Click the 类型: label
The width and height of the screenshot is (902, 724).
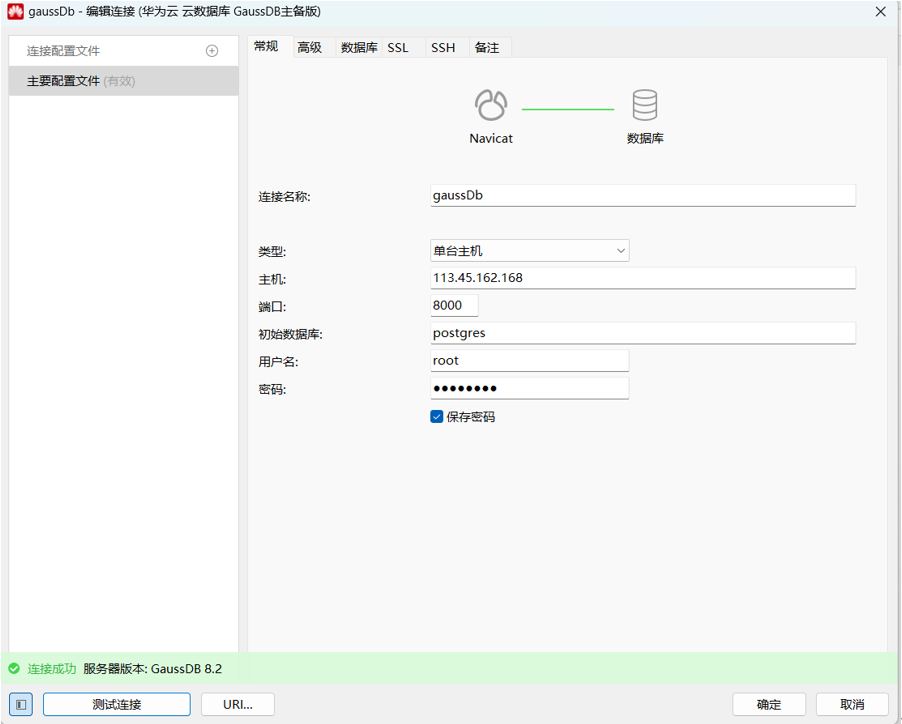272,251
